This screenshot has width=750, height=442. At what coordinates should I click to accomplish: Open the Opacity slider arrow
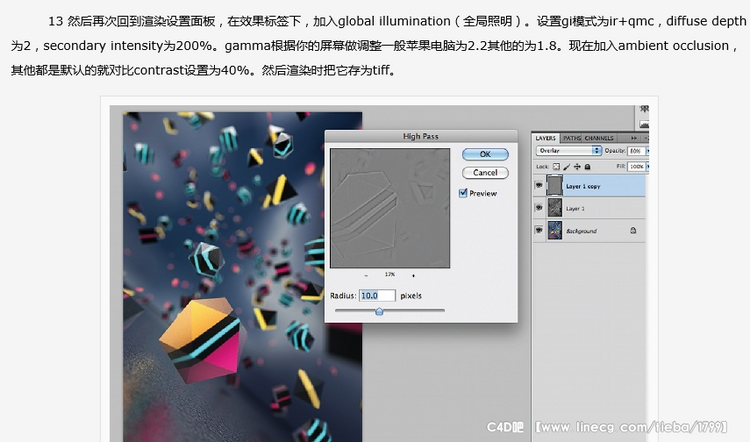647,151
